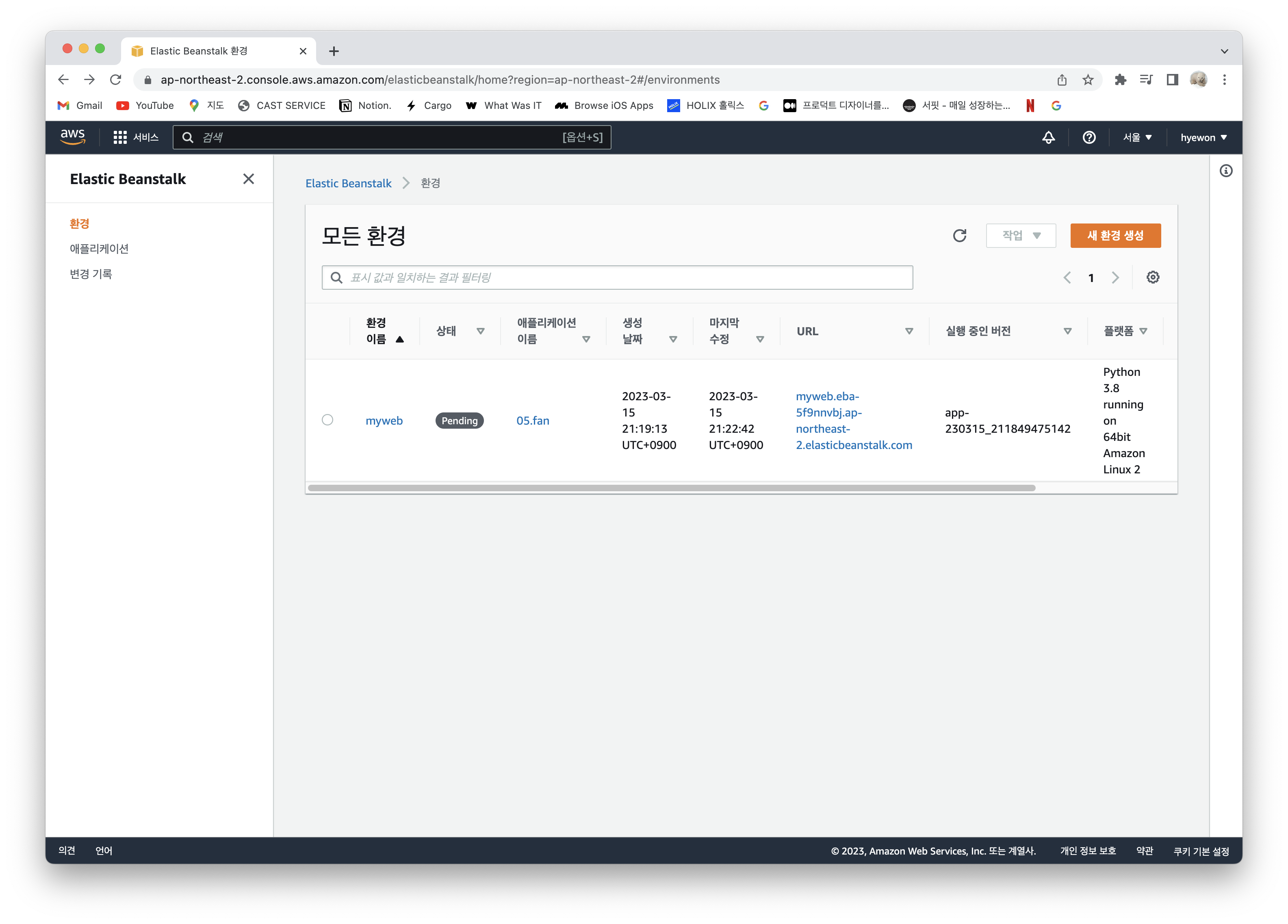Image resolution: width=1288 pixels, height=924 pixels.
Task: Click the notifications bell icon
Action: (1048, 137)
